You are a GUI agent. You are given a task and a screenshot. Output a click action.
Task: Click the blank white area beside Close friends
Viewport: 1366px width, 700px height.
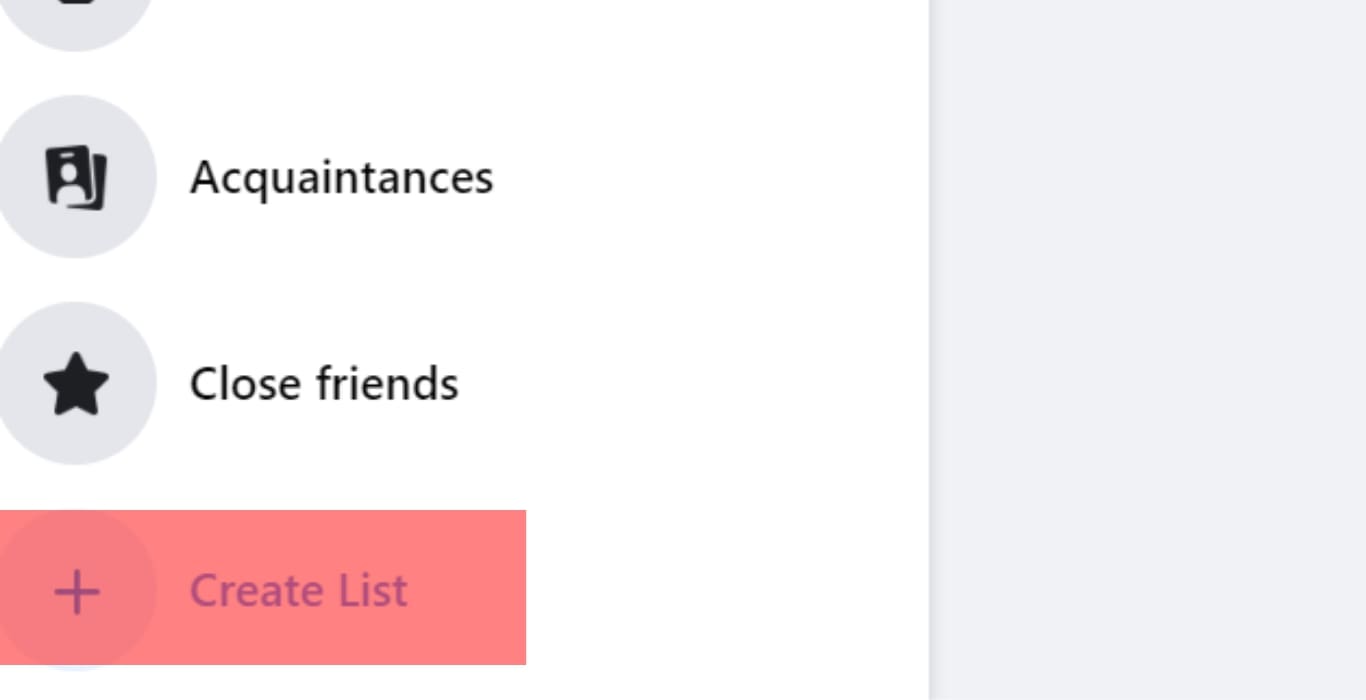pos(700,384)
